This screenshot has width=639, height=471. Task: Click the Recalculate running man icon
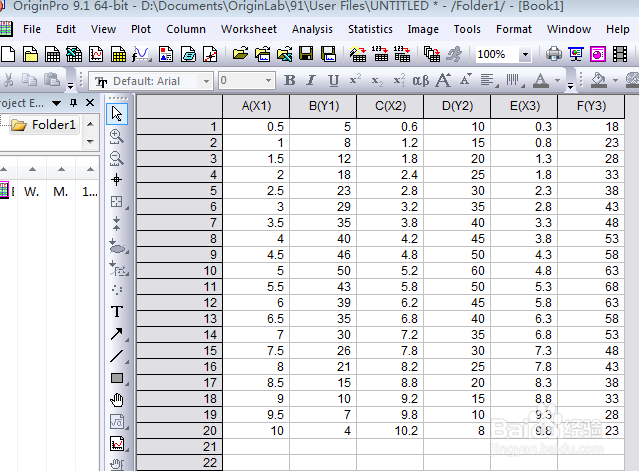[454, 54]
